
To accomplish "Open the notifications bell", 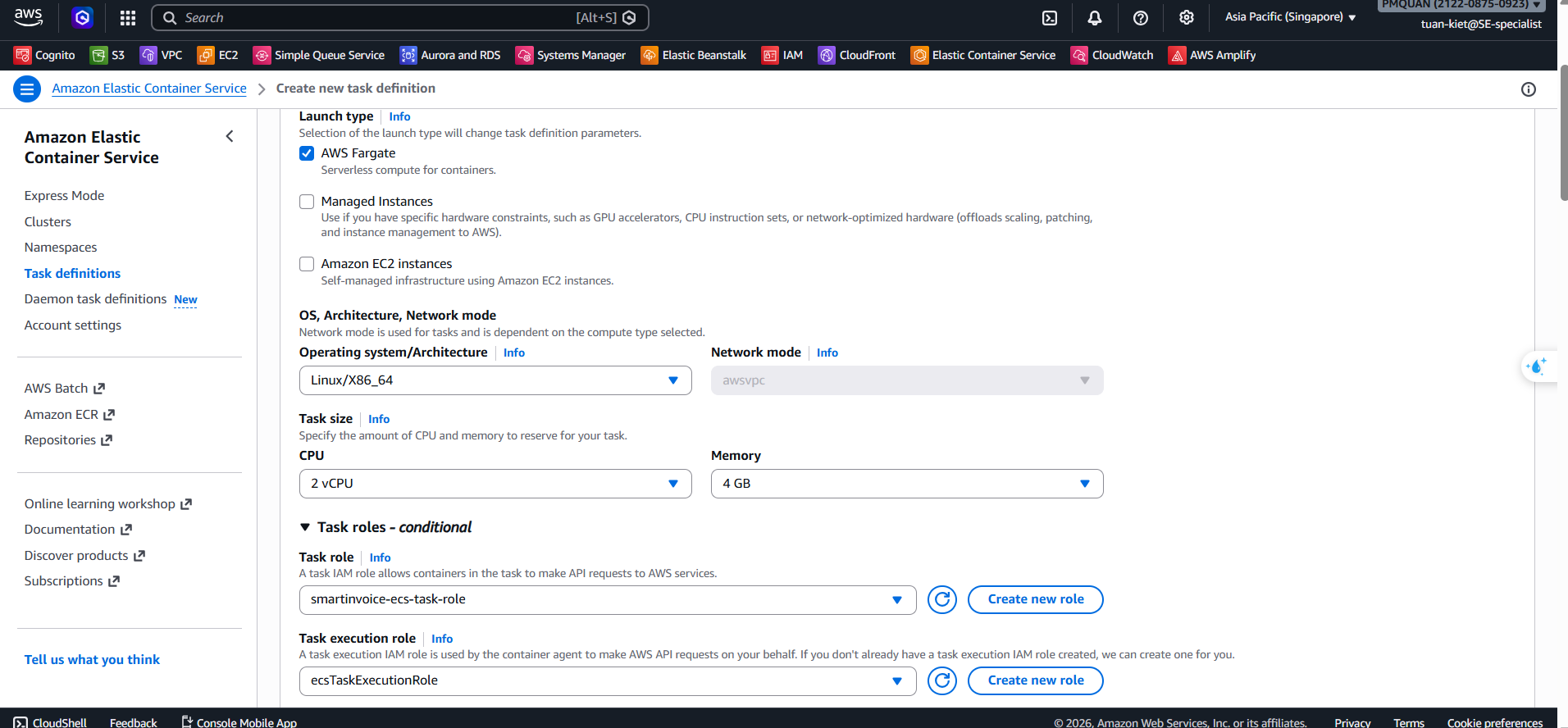I will (x=1094, y=18).
